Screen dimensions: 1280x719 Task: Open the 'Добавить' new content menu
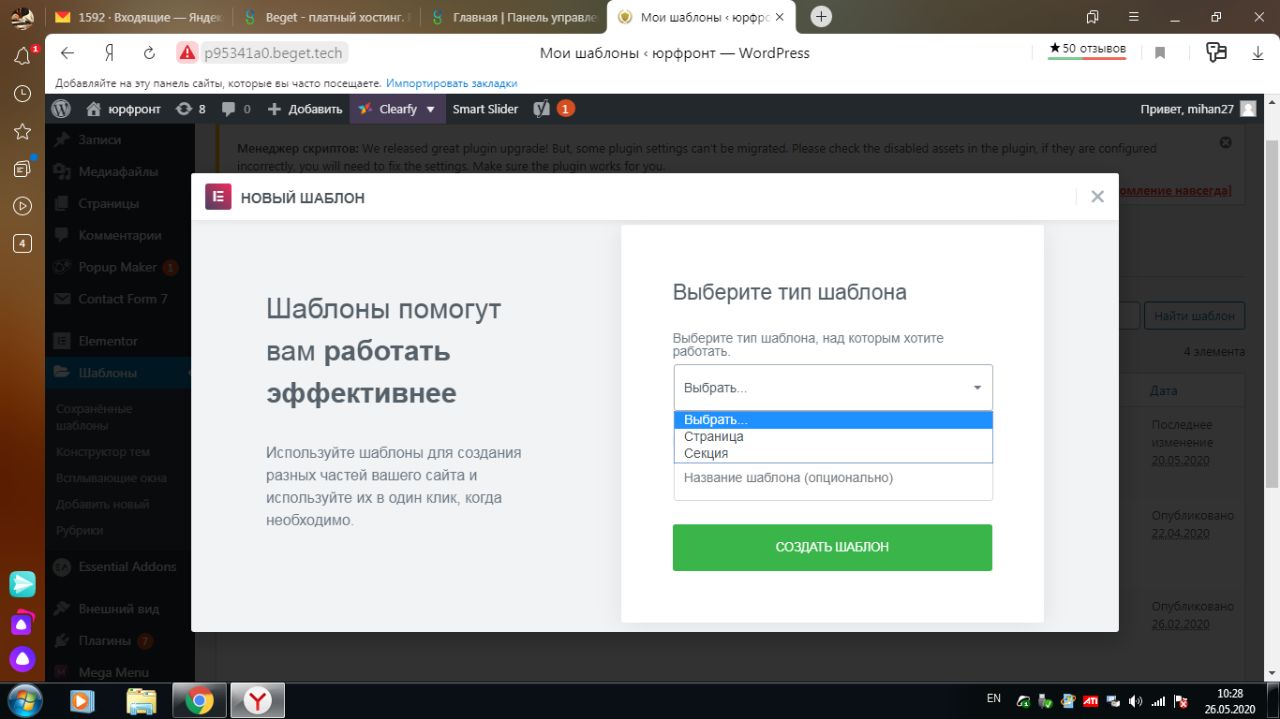point(305,109)
